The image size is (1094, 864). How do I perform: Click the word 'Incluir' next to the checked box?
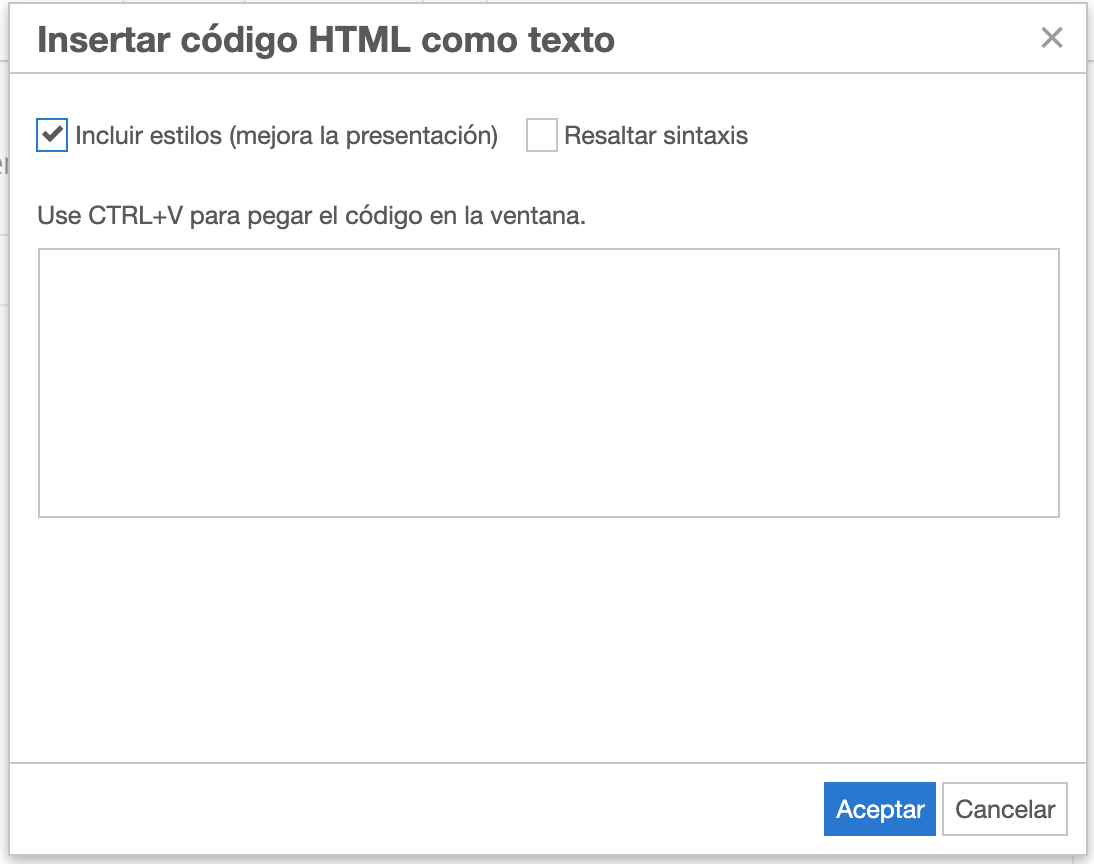pos(108,136)
